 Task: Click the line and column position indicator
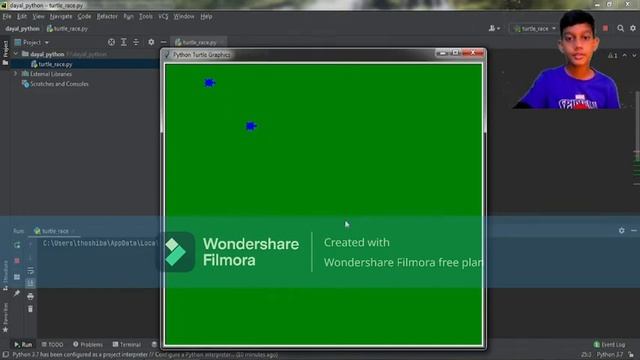pyautogui.click(x=586, y=355)
